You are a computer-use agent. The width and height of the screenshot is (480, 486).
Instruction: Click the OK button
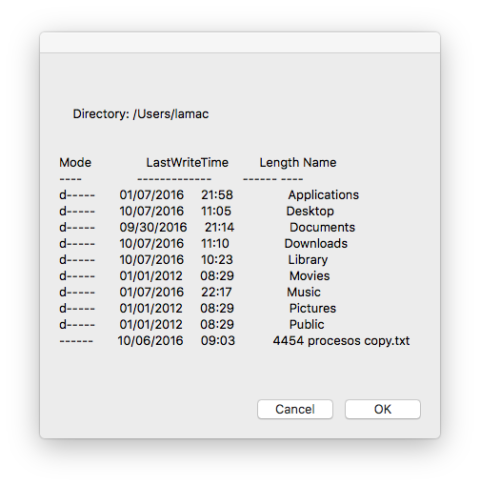[x=383, y=409]
